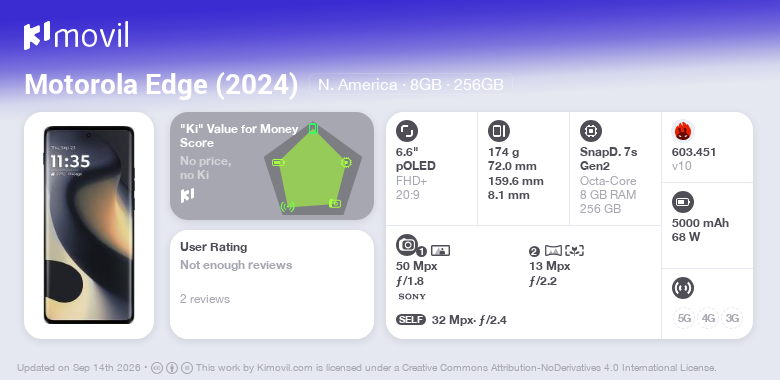Click the battery capacity icon
This screenshot has height=380, width=780.
682,202
